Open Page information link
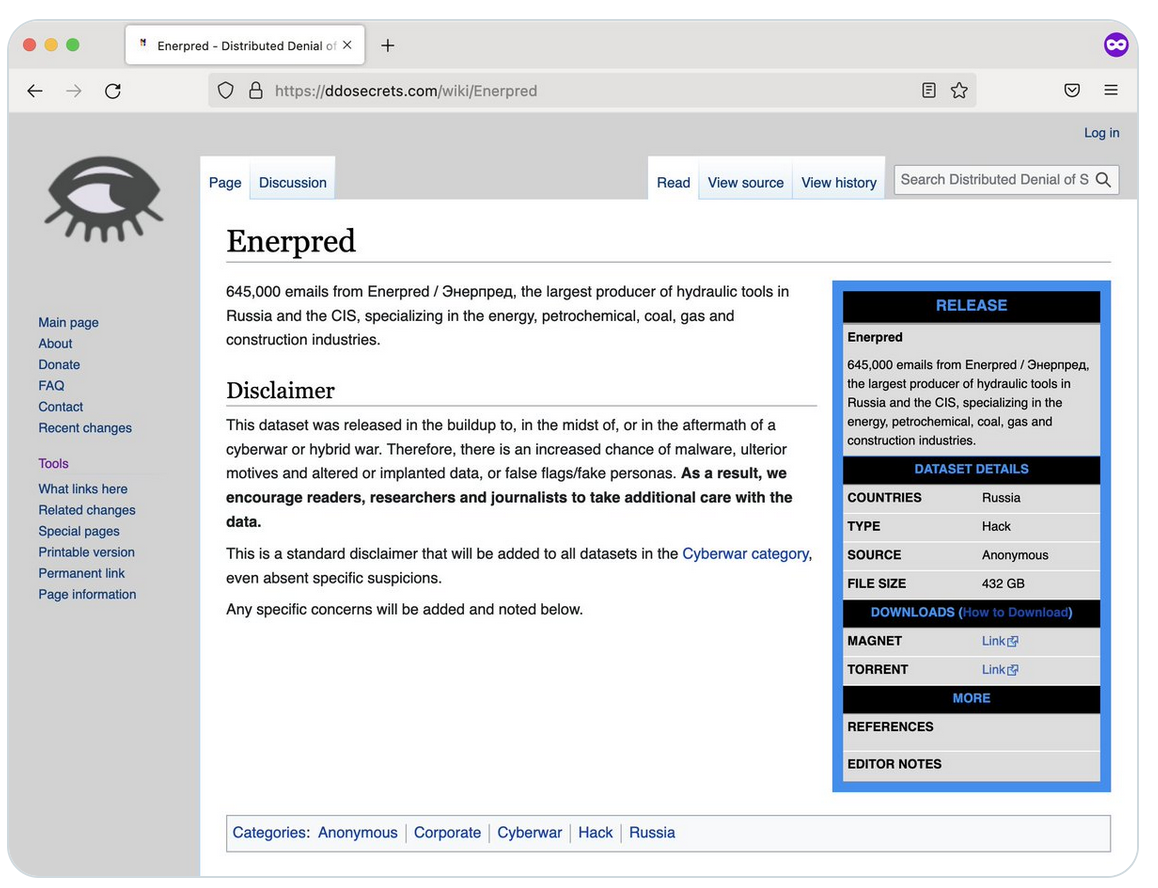This screenshot has height=888, width=1158. 87,595
